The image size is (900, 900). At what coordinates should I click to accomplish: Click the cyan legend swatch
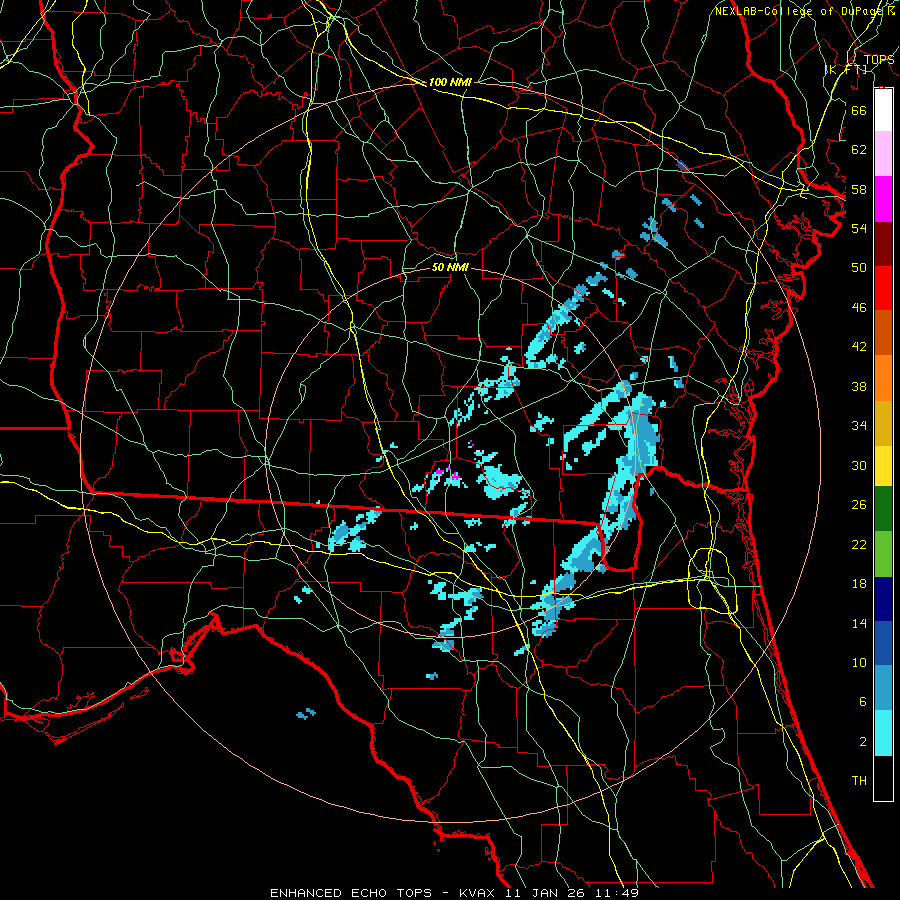(883, 732)
